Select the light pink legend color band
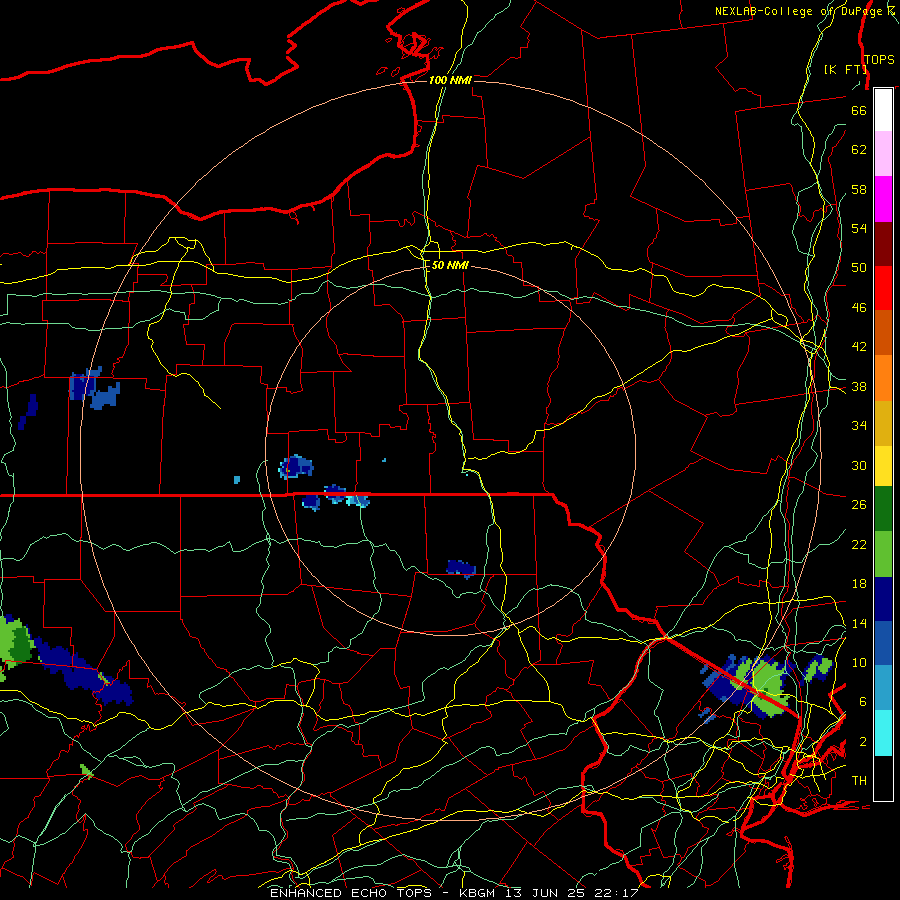The width and height of the screenshot is (900, 900). [x=883, y=154]
